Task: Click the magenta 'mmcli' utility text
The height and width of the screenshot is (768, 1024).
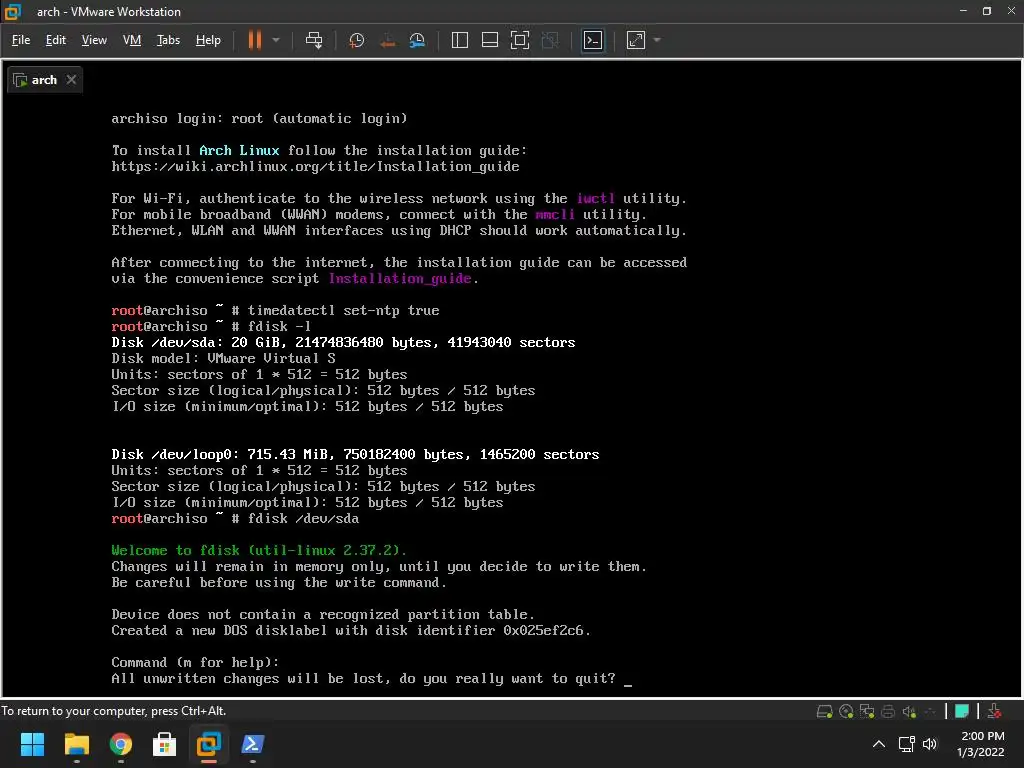Action: coord(555,214)
